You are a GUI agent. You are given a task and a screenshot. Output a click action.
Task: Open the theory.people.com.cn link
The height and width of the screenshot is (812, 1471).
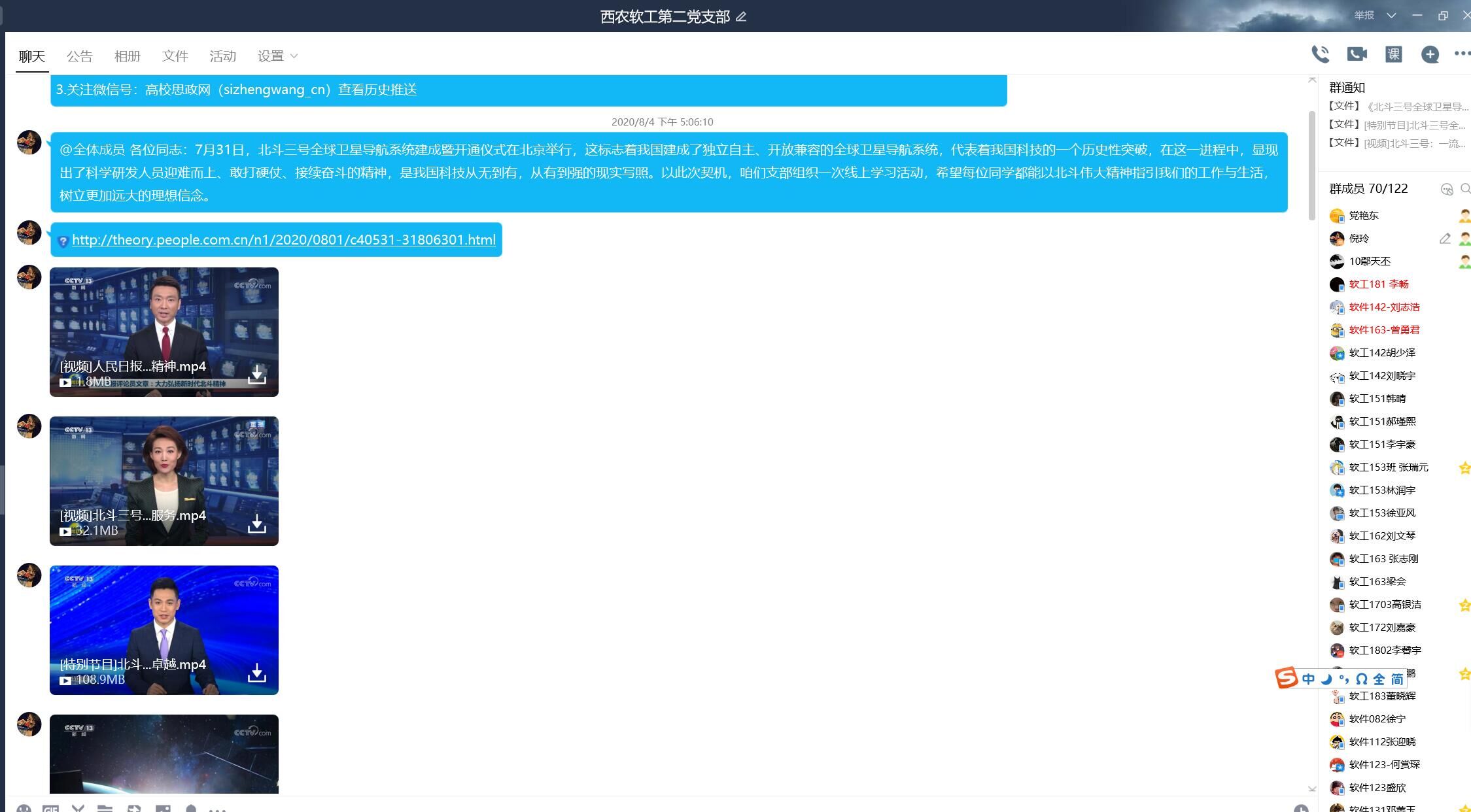click(283, 240)
